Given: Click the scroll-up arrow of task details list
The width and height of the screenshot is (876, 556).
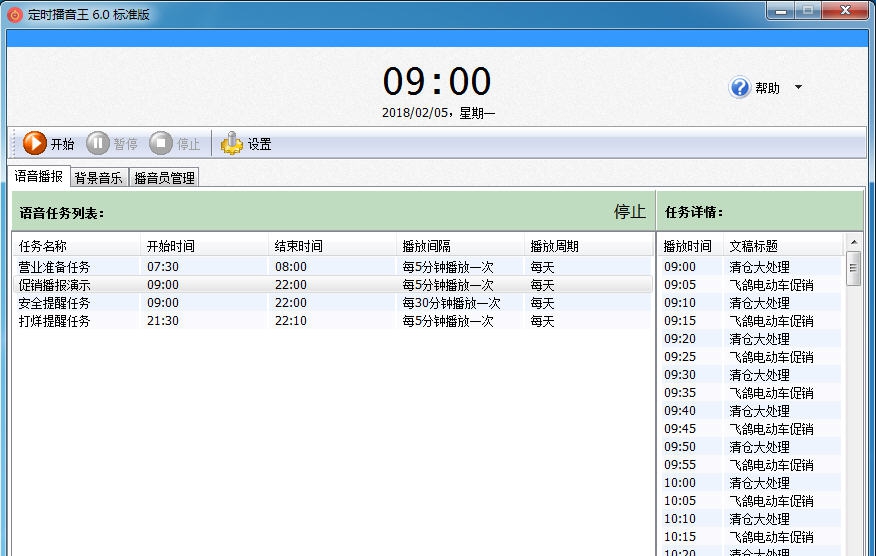Looking at the screenshot, I should pos(853,242).
